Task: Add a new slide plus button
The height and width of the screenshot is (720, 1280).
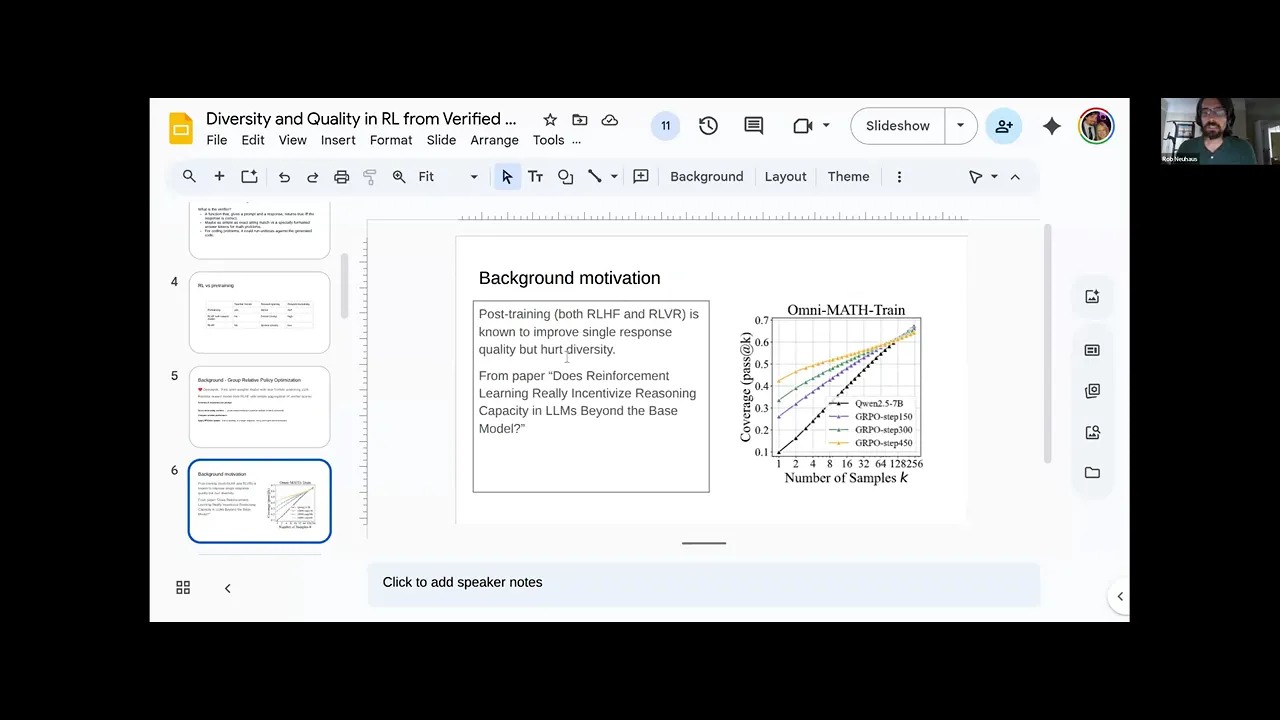Action: 219,176
